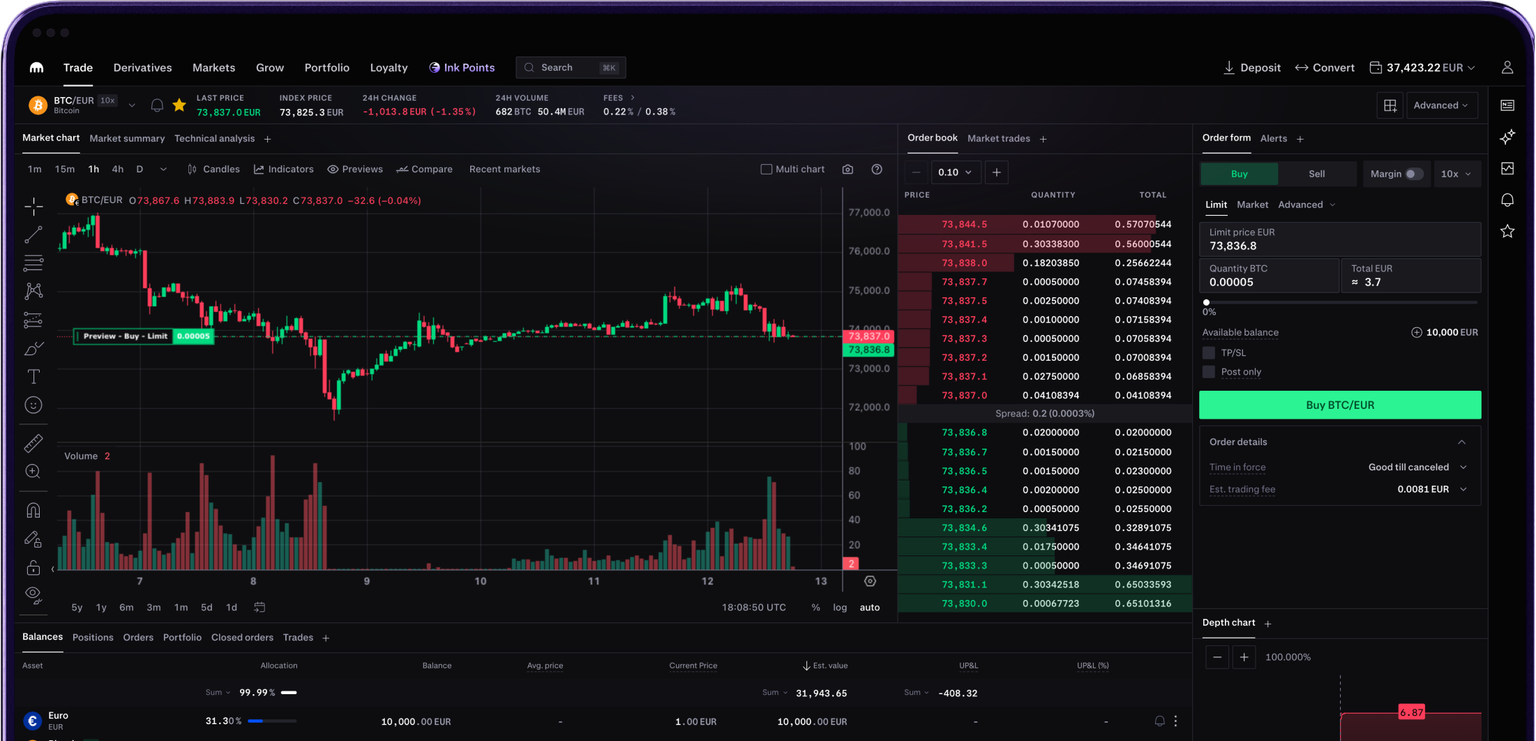1536x741 pixels.
Task: Select the ruler measure tool
Action: point(34,443)
